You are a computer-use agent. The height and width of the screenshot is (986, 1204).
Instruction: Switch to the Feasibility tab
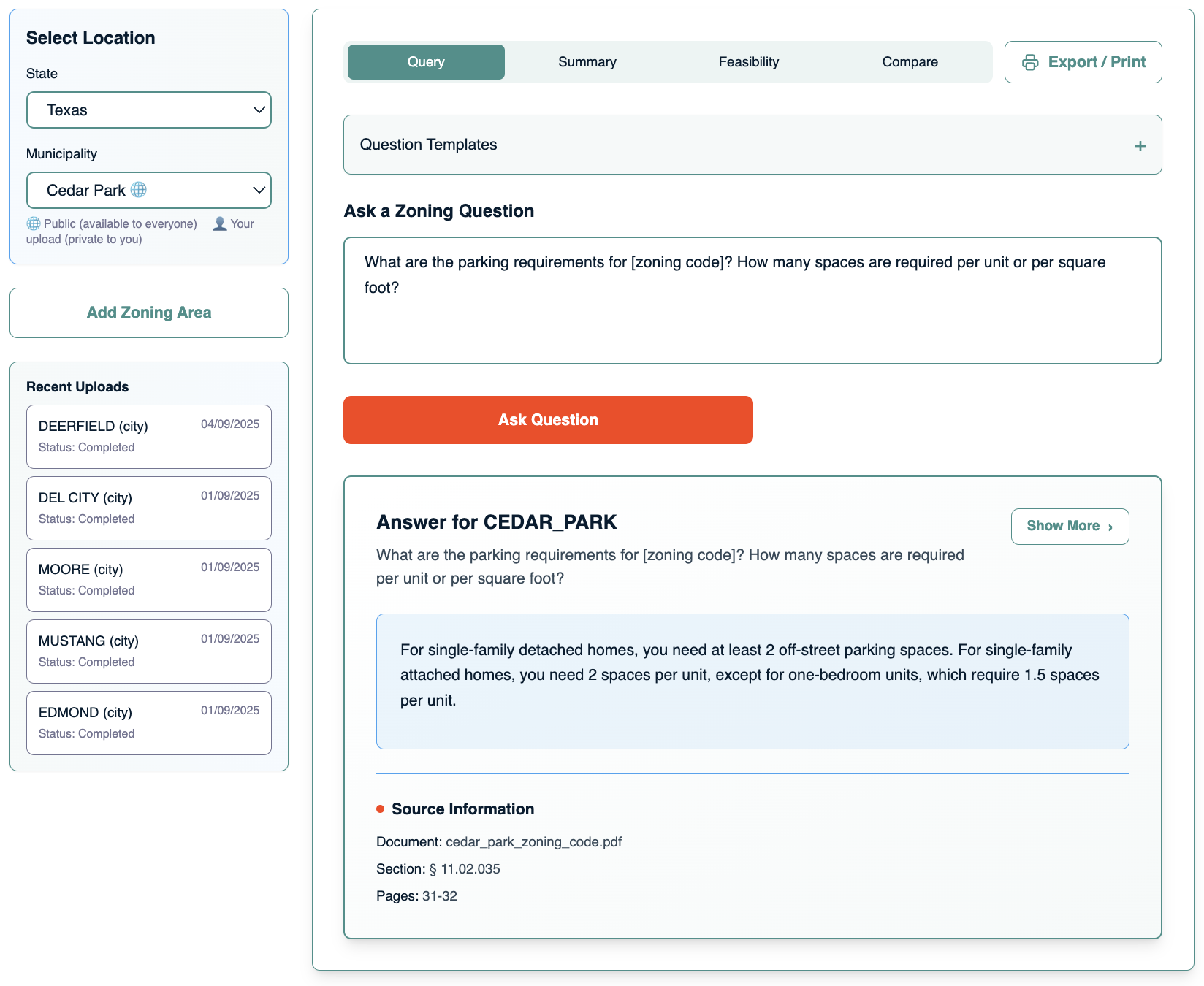click(x=748, y=62)
